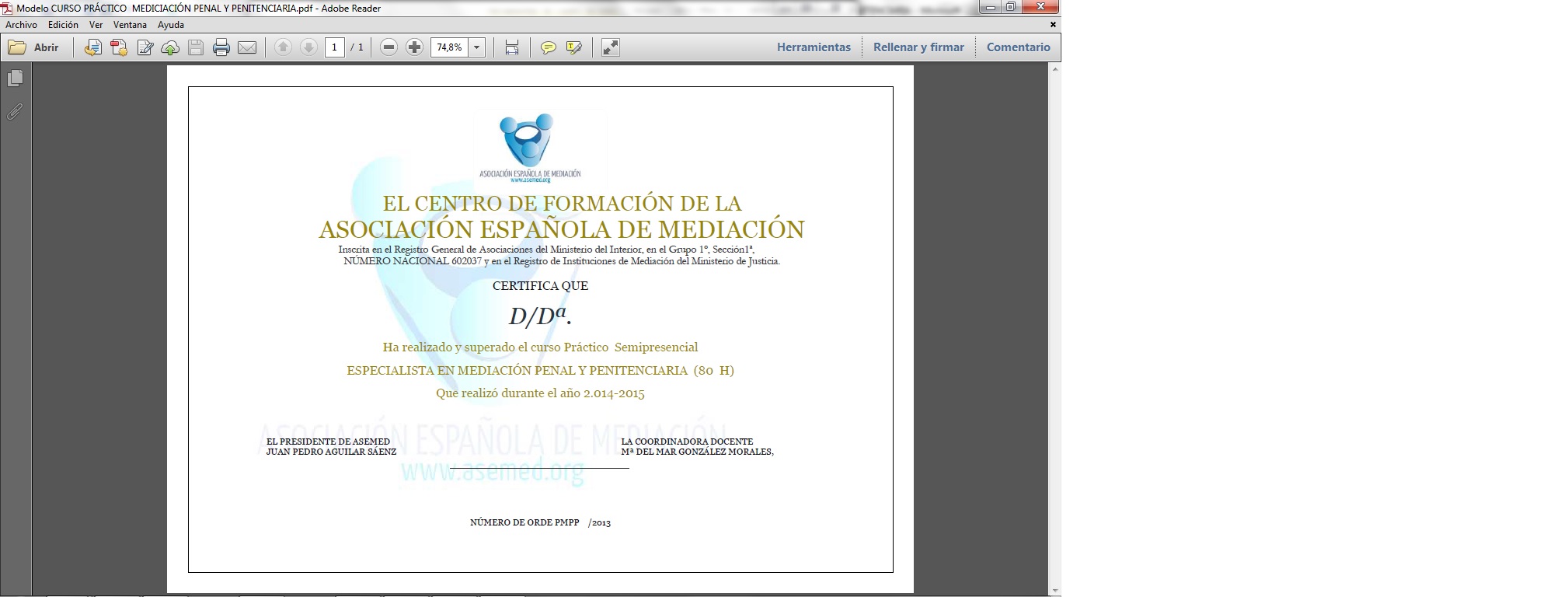Click 'LA COORDINADORA DOCENTE' text
The image size is (1568, 597).
[x=687, y=442]
